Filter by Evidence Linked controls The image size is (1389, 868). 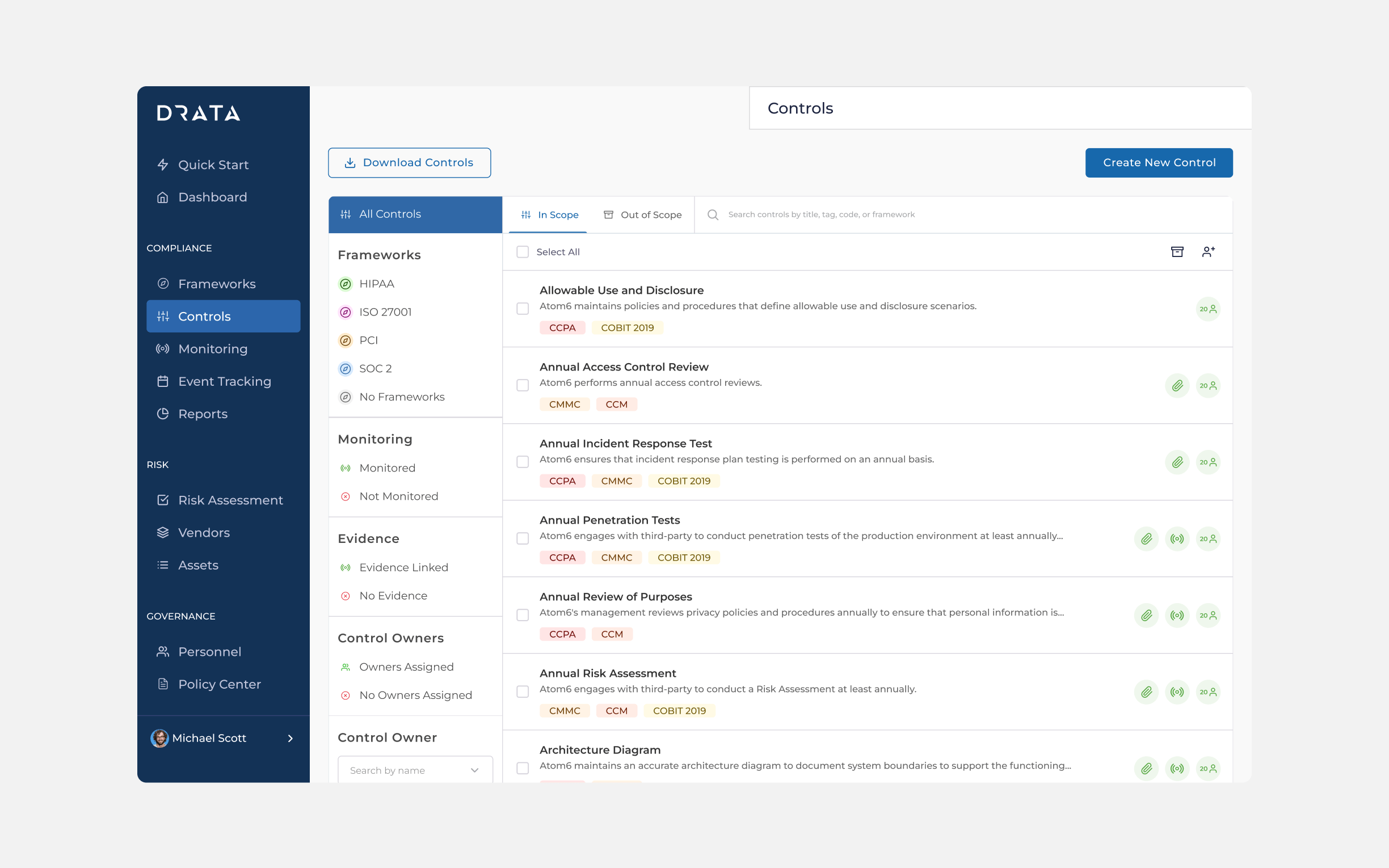(x=394, y=567)
